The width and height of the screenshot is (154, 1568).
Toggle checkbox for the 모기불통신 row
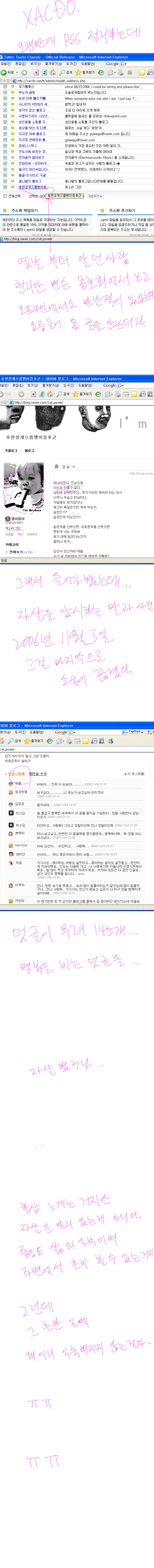5,86
